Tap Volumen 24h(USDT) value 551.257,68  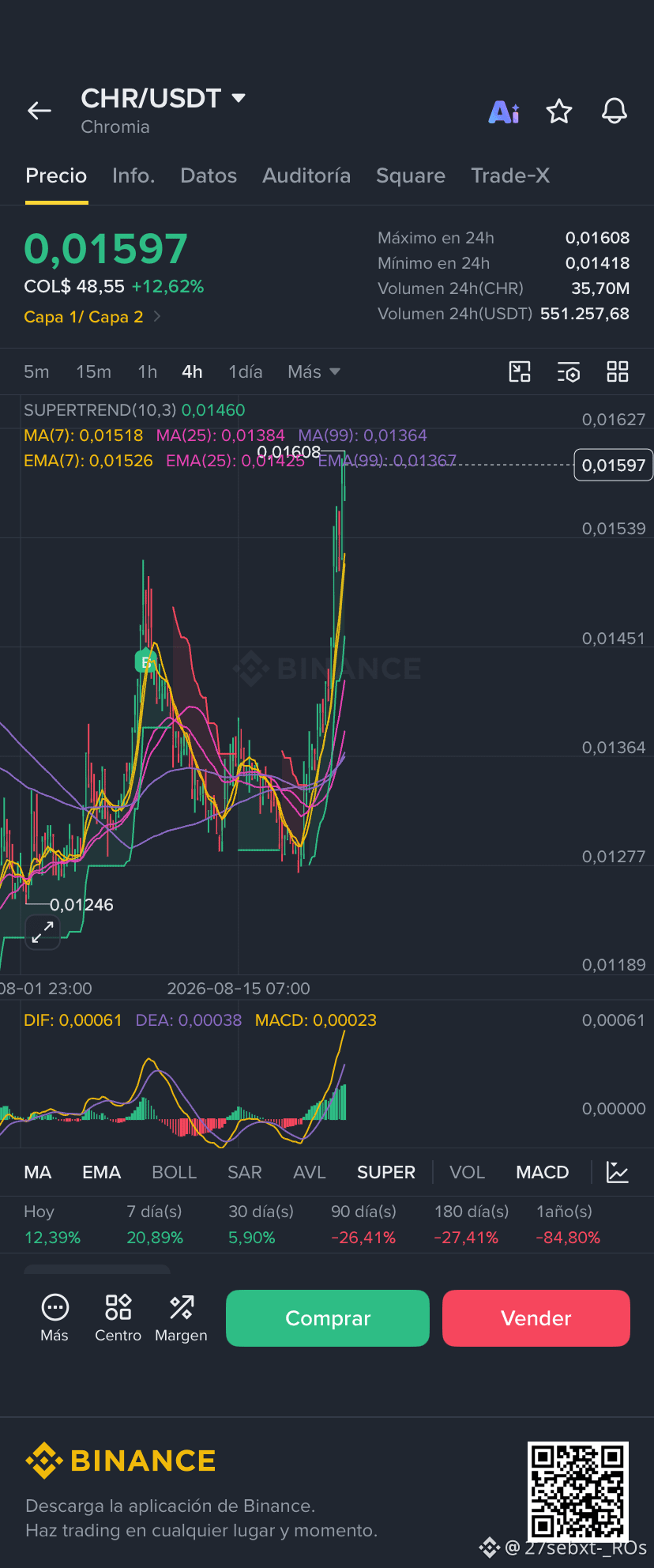tap(585, 314)
